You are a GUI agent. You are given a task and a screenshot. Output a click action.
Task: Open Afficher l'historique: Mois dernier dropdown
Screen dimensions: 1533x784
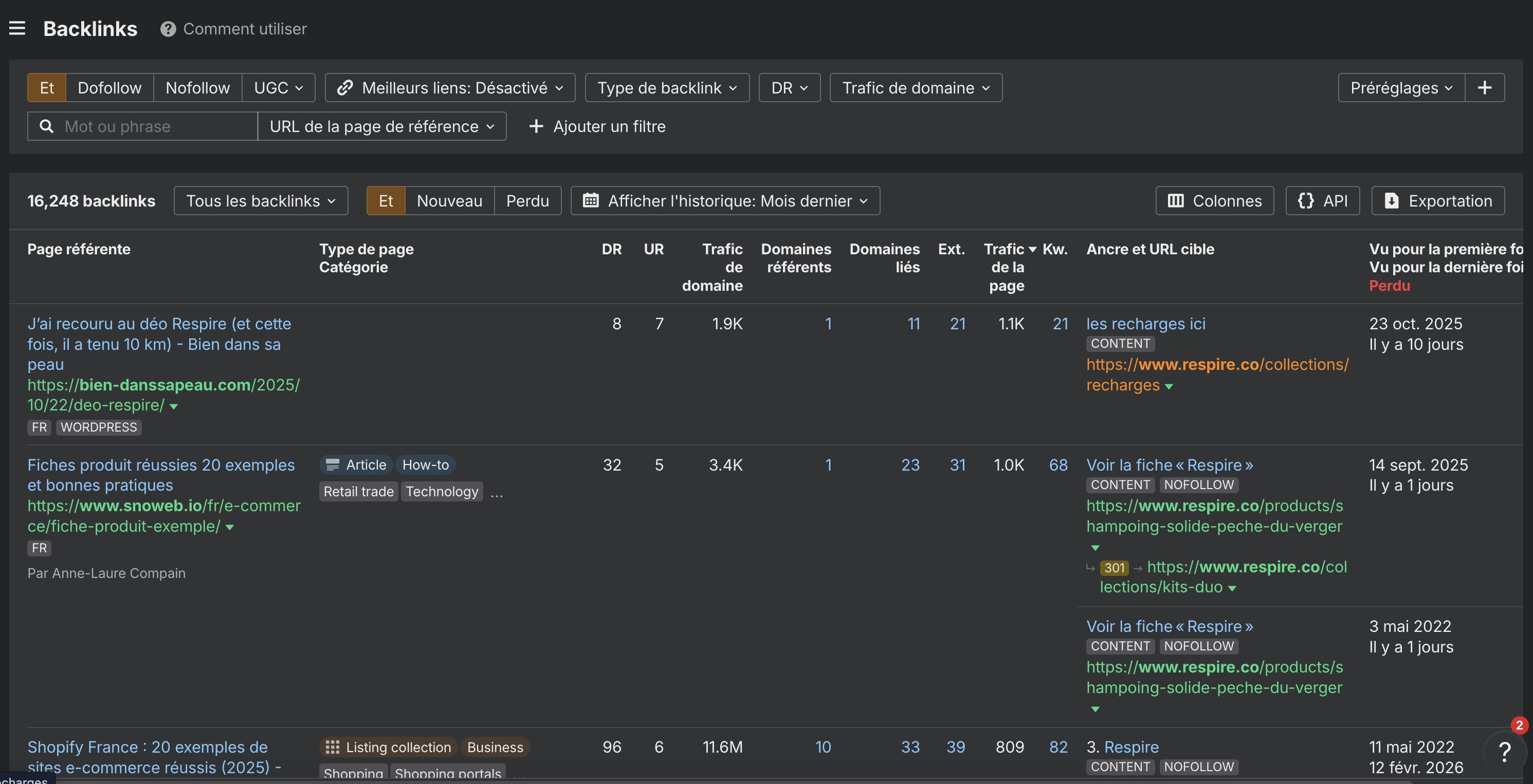click(725, 201)
